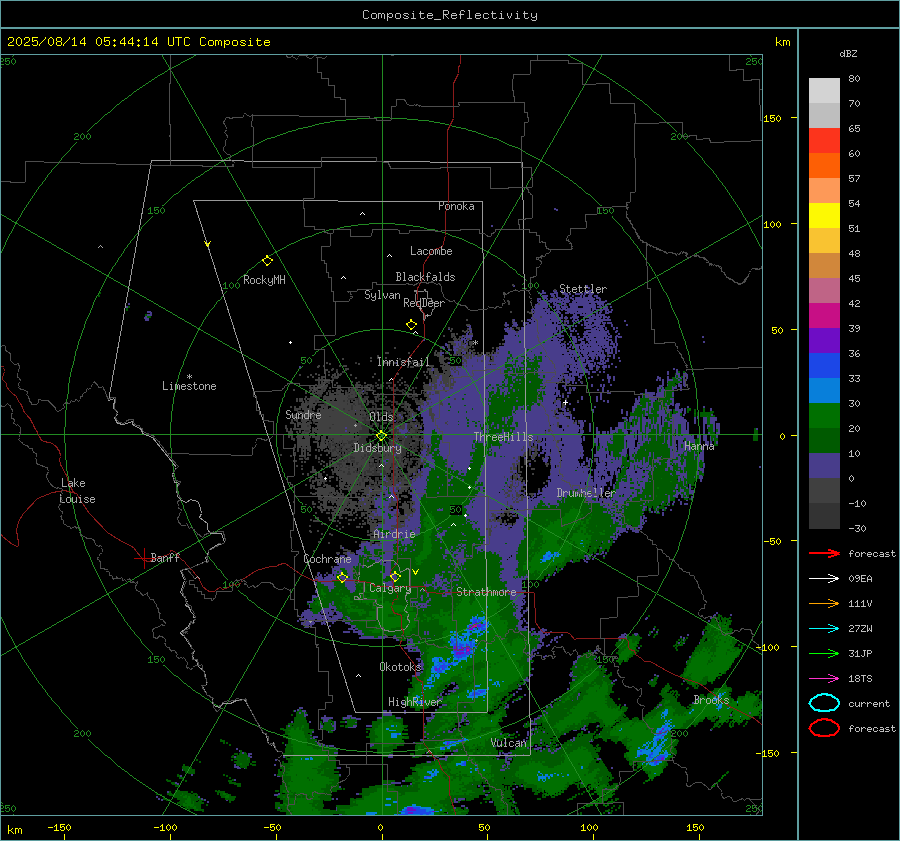900x841 pixels.
Task: Click the red 60 dBZ color swatch
Action: click(824, 141)
